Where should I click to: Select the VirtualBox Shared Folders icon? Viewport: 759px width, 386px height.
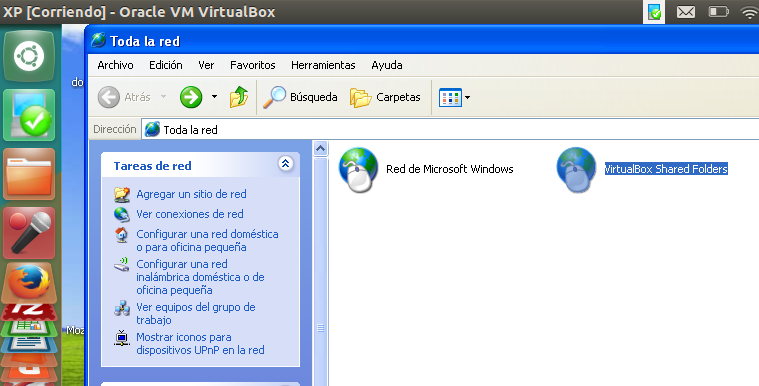(577, 170)
